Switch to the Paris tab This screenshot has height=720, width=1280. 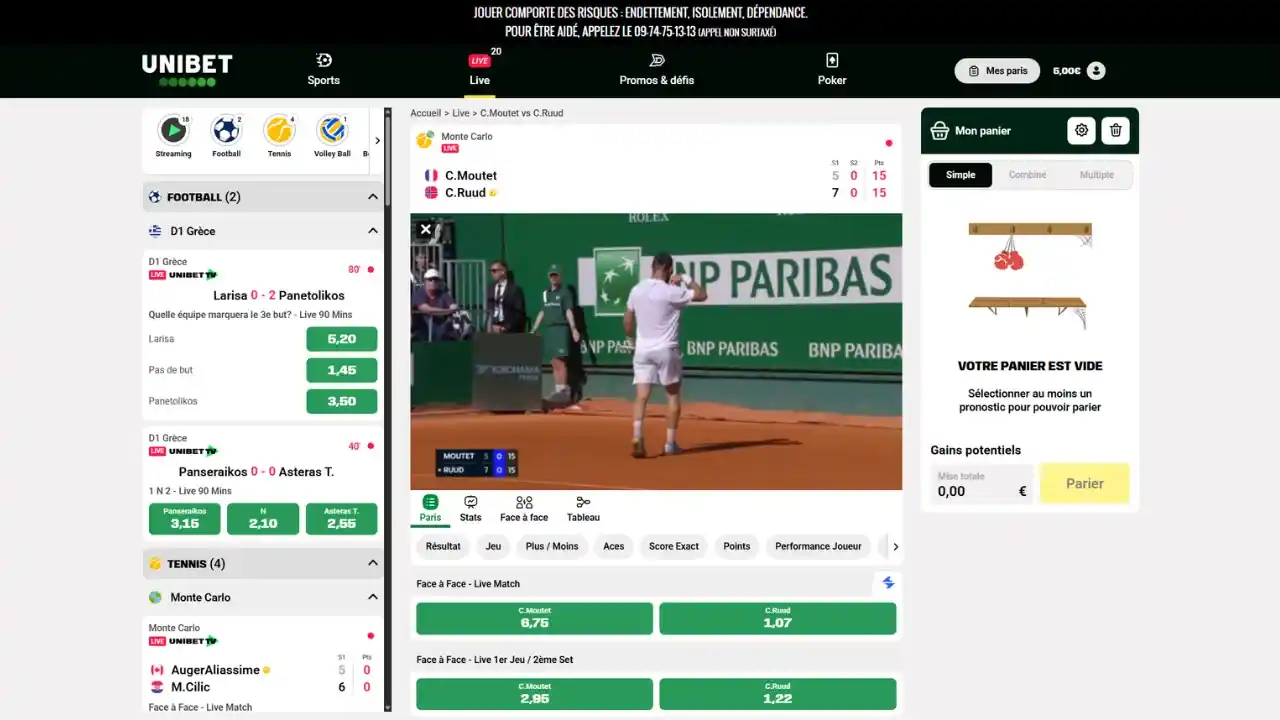430,508
